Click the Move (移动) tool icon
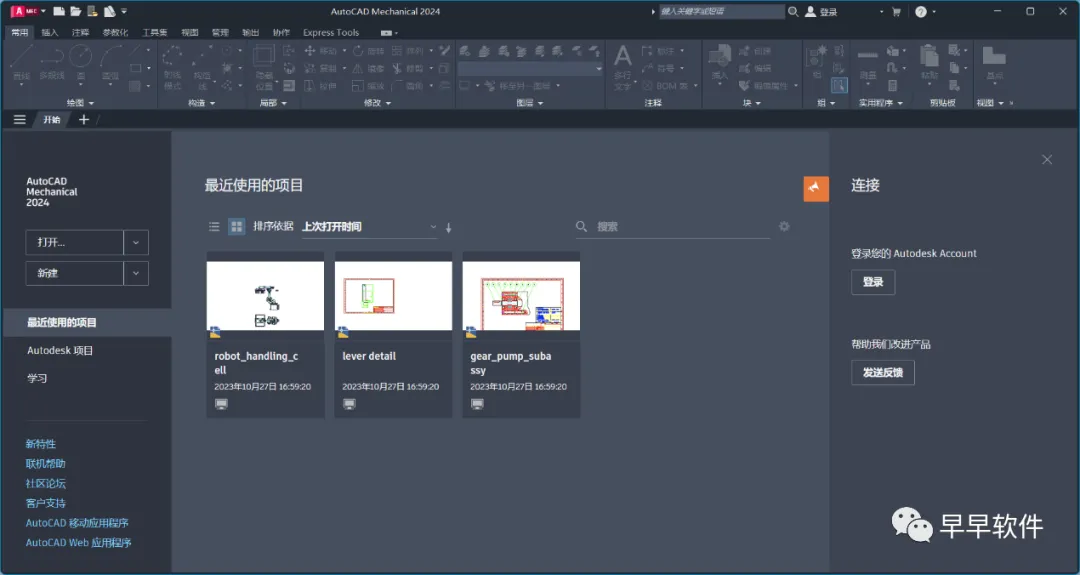The height and width of the screenshot is (575, 1080). [x=310, y=51]
